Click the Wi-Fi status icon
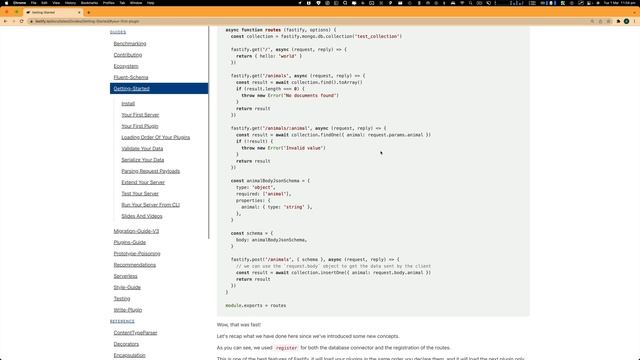Viewport: 640px width, 360px height. 462,3
